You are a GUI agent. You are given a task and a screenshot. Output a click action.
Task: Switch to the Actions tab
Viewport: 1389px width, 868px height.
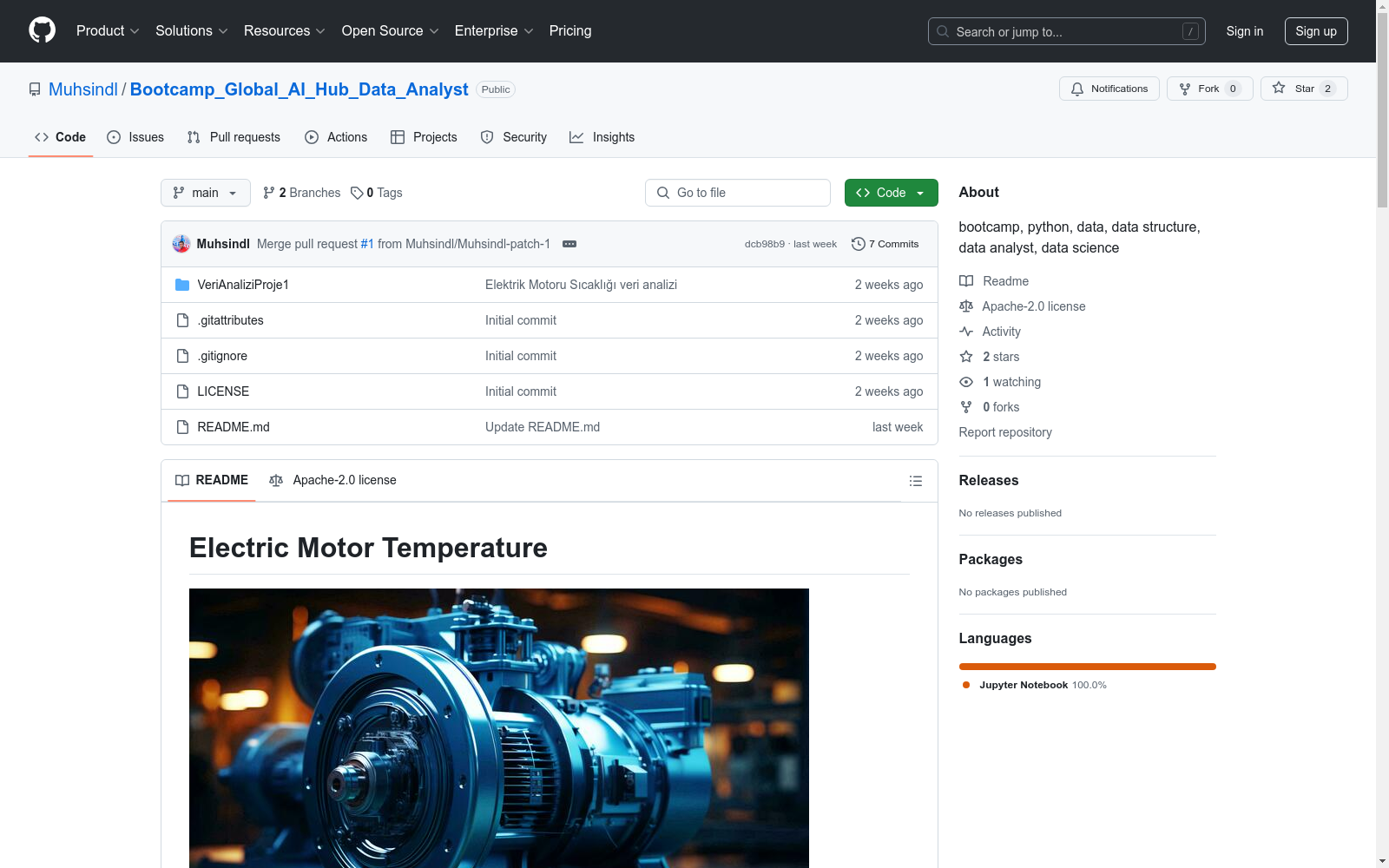pyautogui.click(x=336, y=137)
